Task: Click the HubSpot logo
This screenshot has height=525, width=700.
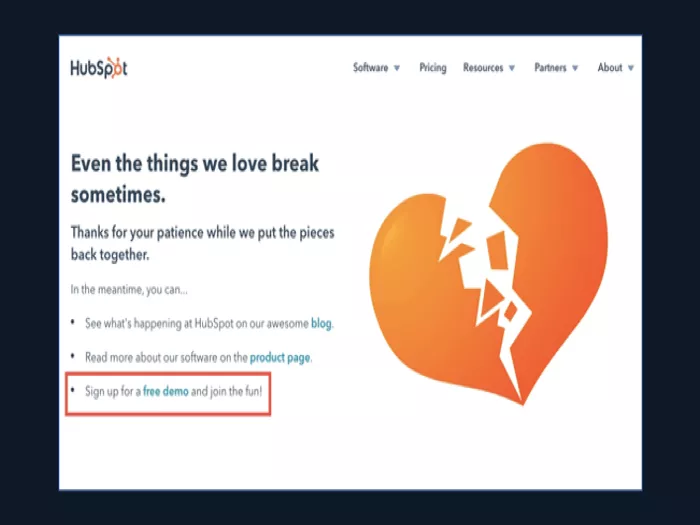Action: click(99, 68)
